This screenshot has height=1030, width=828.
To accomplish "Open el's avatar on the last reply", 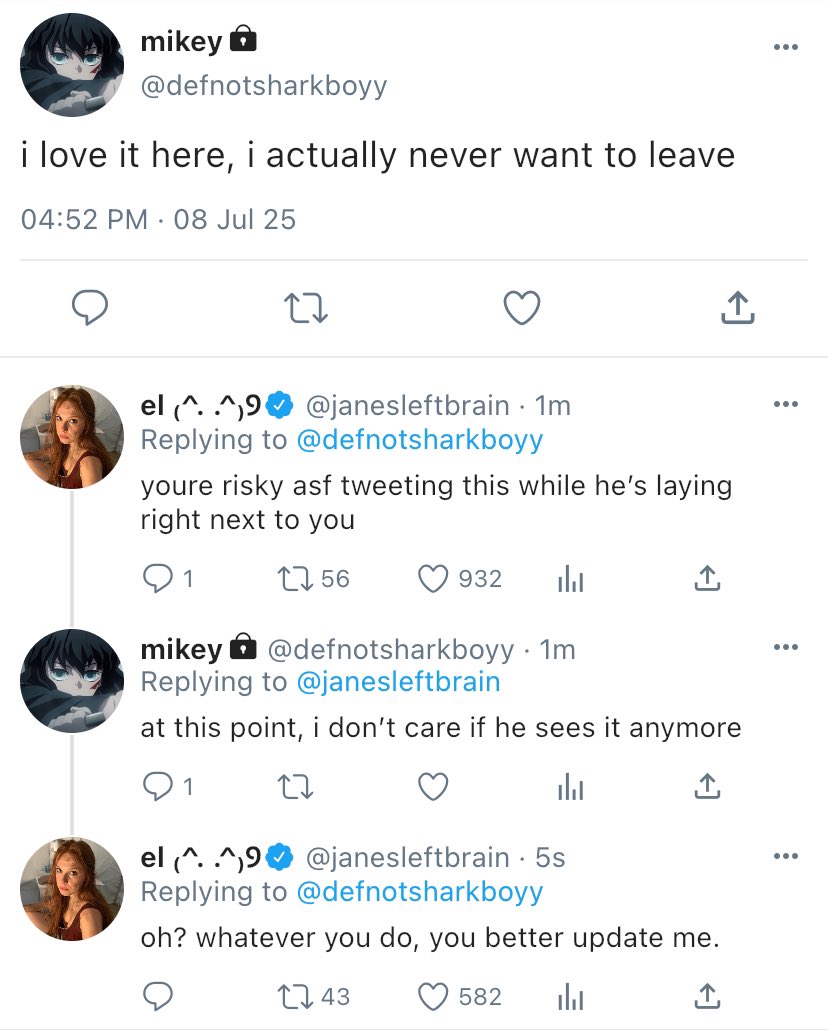I will pyautogui.click(x=72, y=889).
